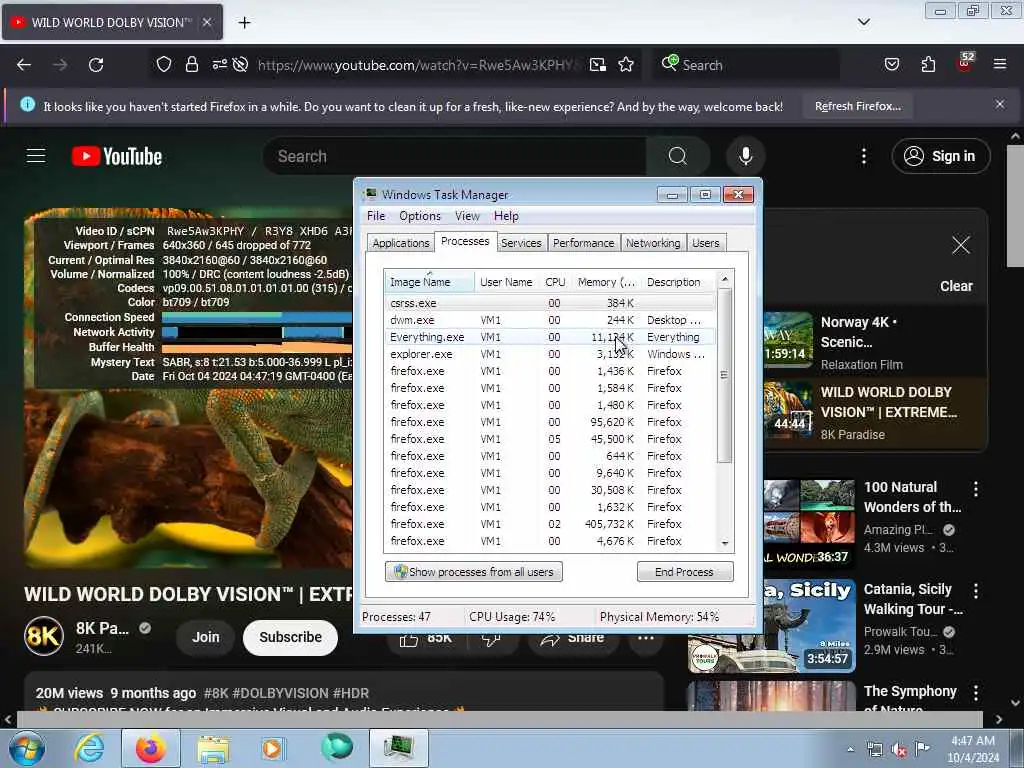Launch Internet Explorer from taskbar
The height and width of the screenshot is (768, 1024).
pos(89,748)
